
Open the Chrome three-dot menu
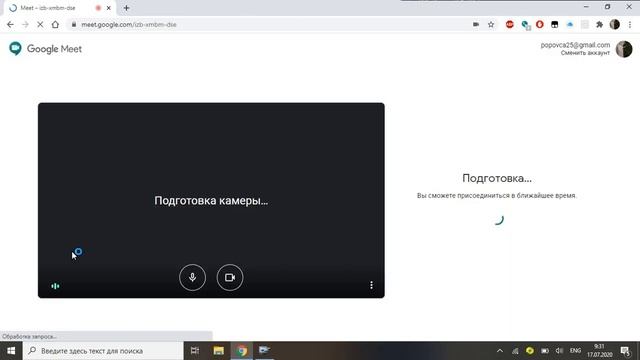(x=630, y=24)
